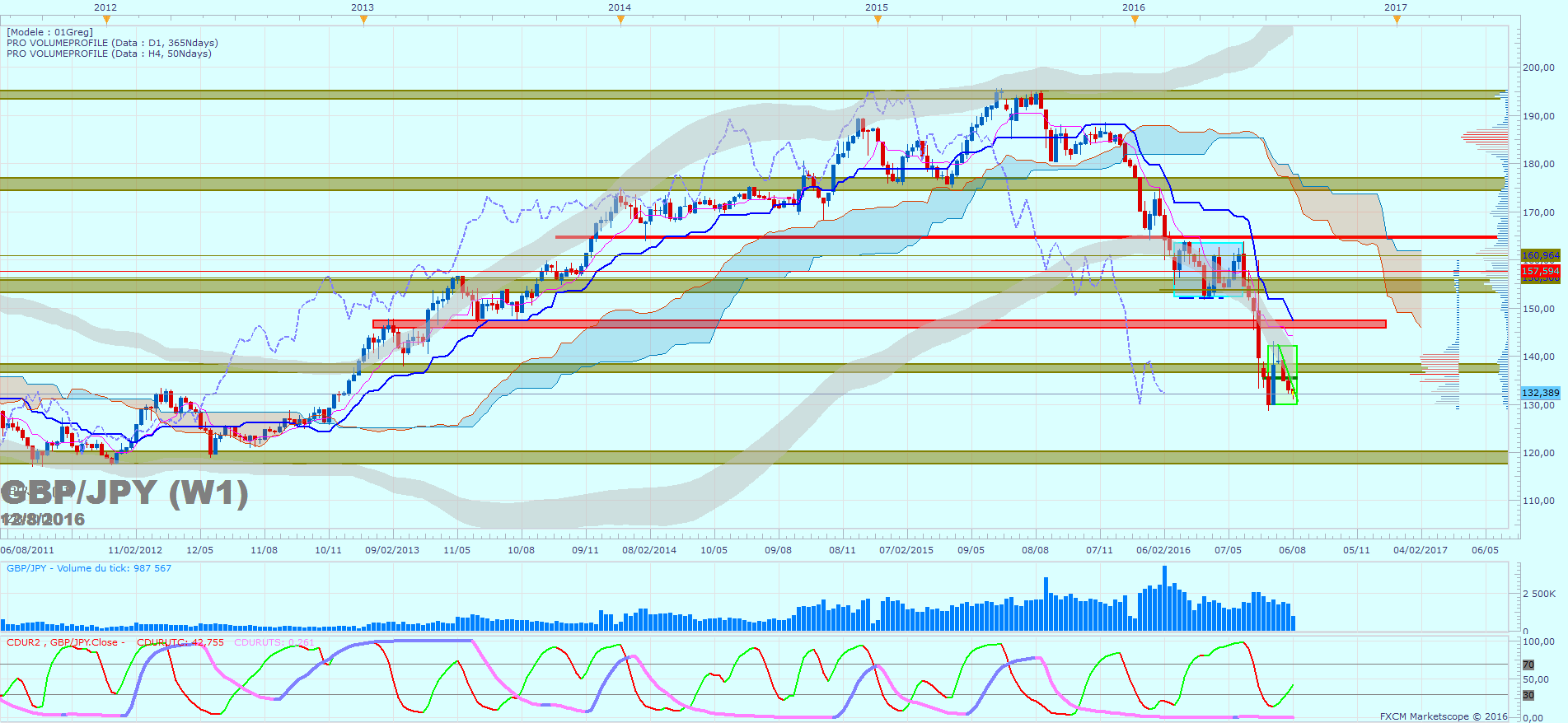Click the 06/02/2016 date label

tap(1163, 550)
